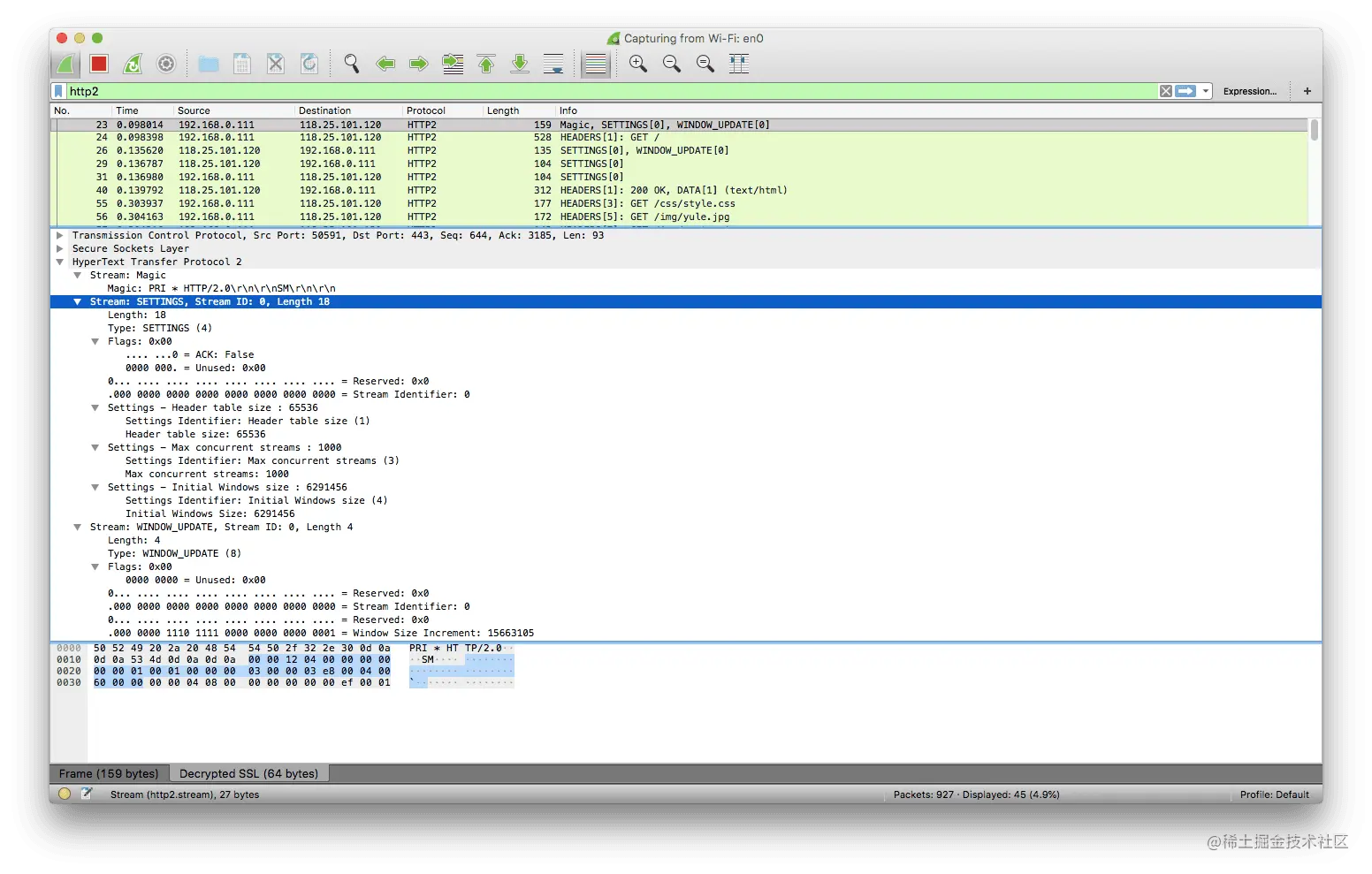Click inside the http2 filter field
The image size is (1372, 874).
coord(610,91)
